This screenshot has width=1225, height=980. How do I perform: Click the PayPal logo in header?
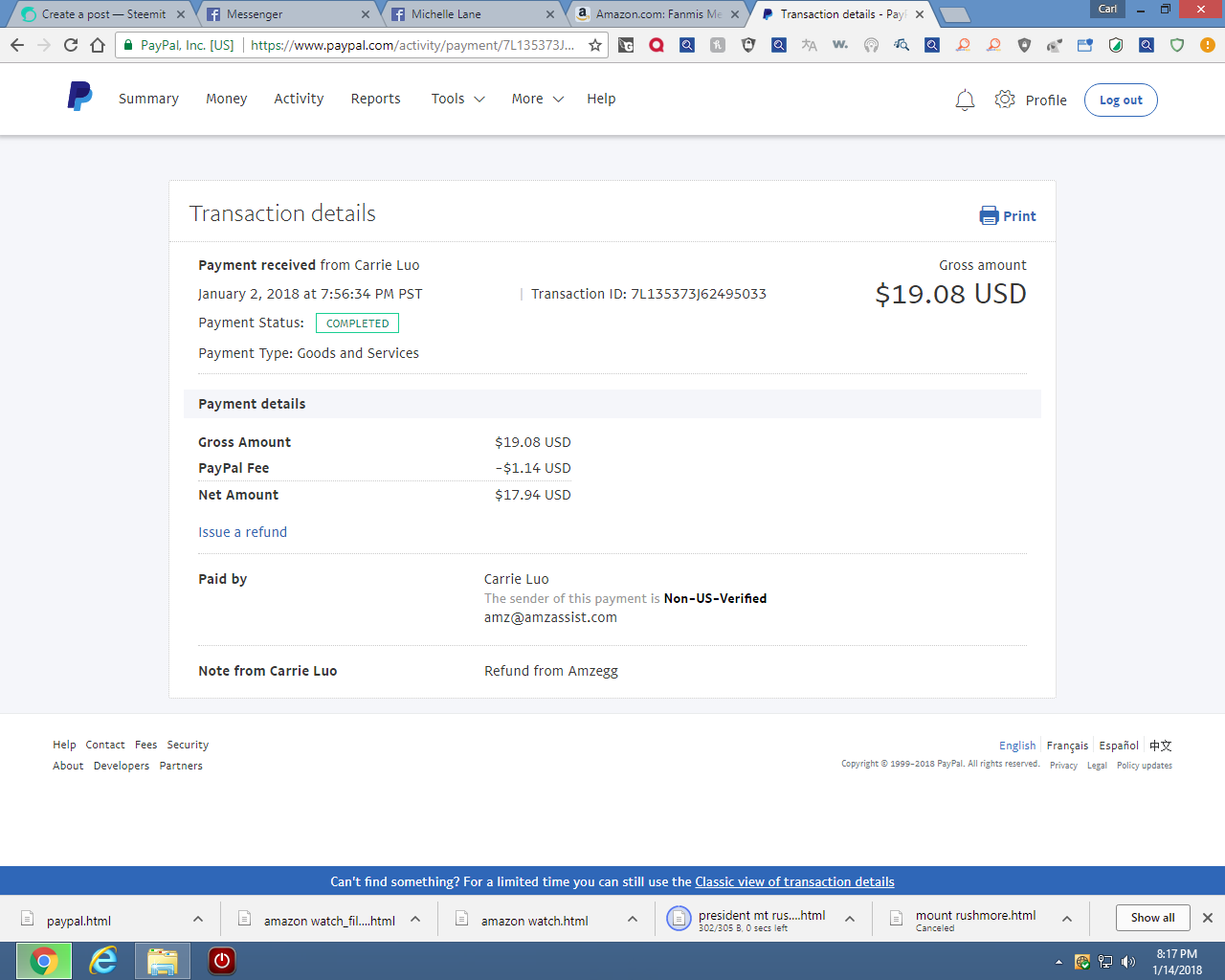point(79,97)
